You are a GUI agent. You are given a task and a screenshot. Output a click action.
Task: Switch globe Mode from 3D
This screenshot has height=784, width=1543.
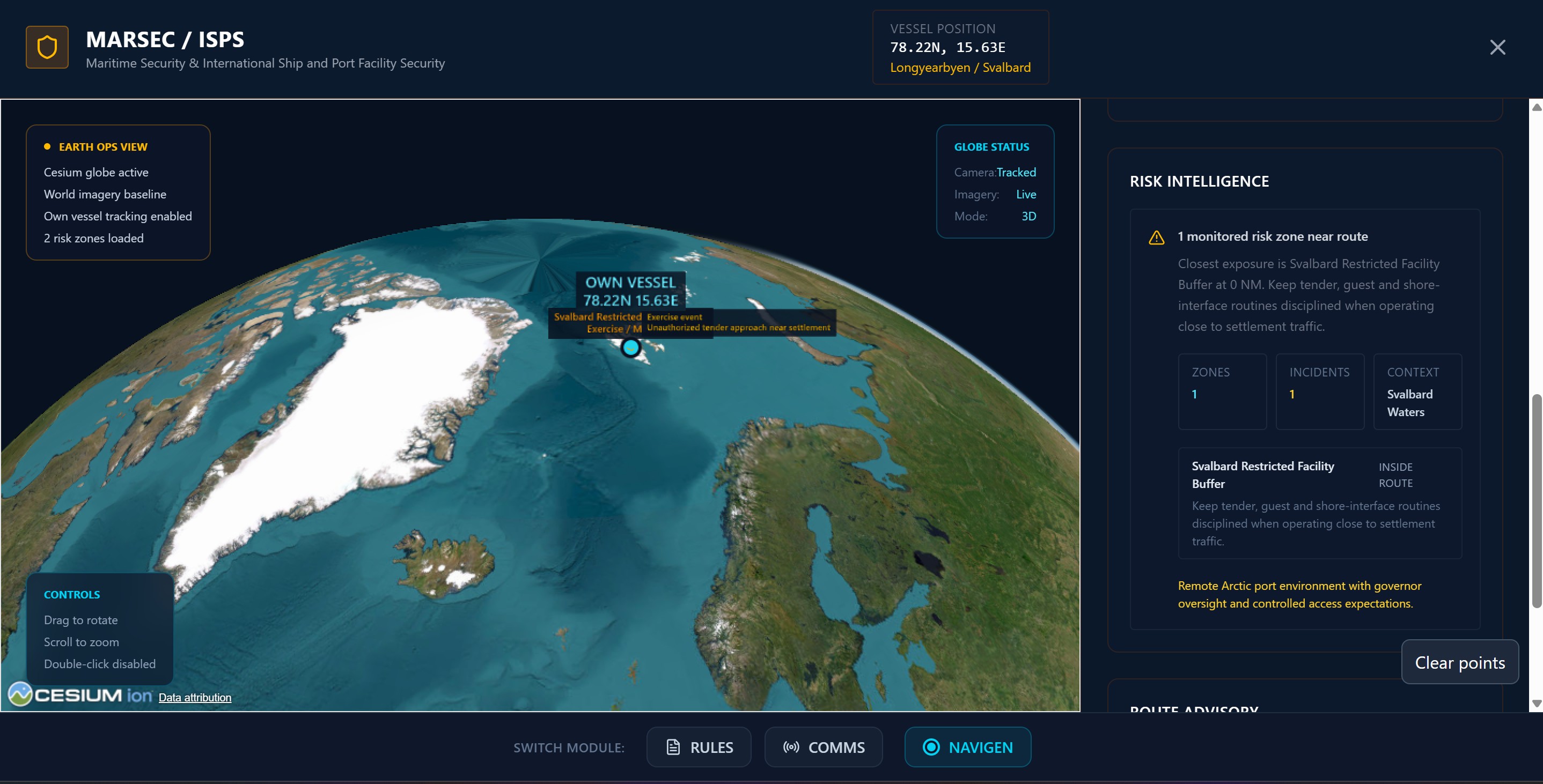1028,216
